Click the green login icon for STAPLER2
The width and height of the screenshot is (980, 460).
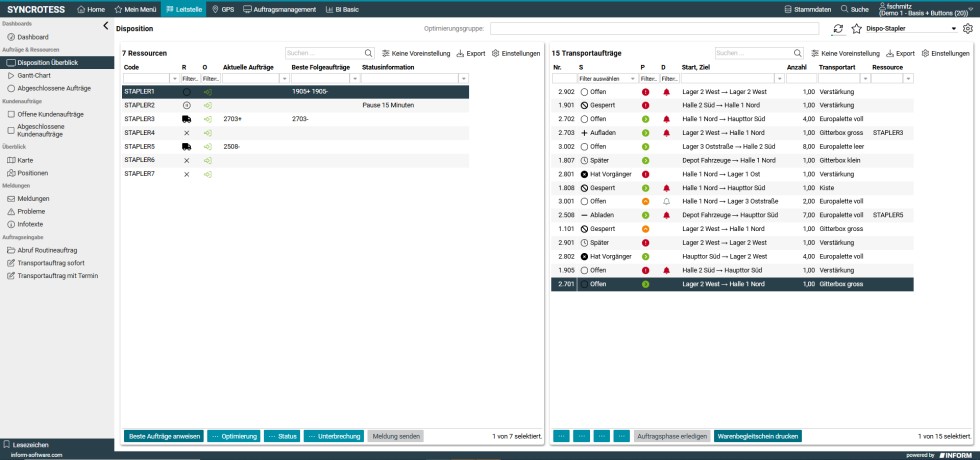[x=207, y=105]
